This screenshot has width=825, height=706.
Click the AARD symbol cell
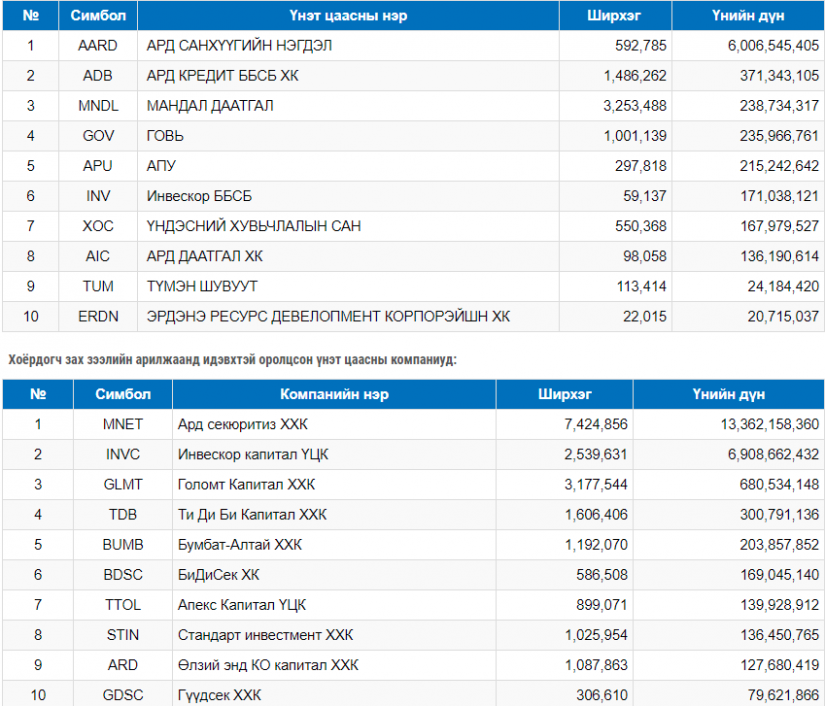(97, 46)
